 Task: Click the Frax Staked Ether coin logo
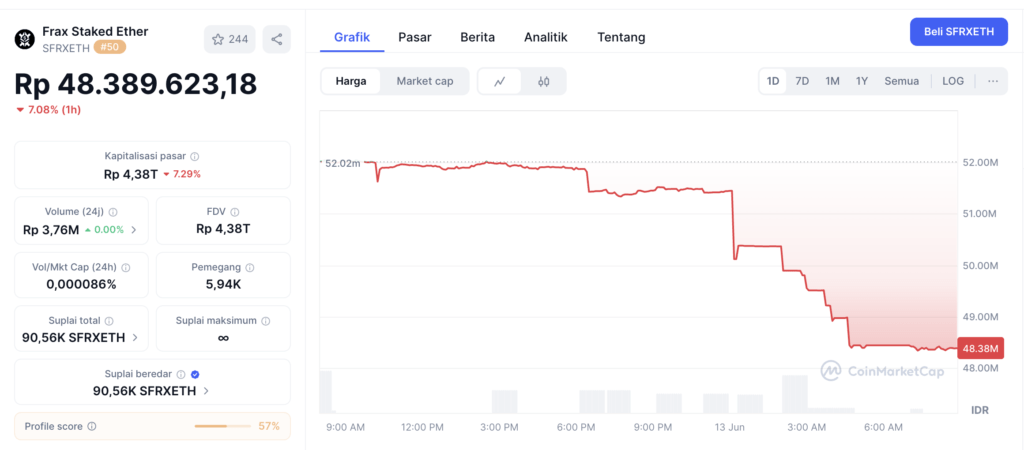(25, 39)
